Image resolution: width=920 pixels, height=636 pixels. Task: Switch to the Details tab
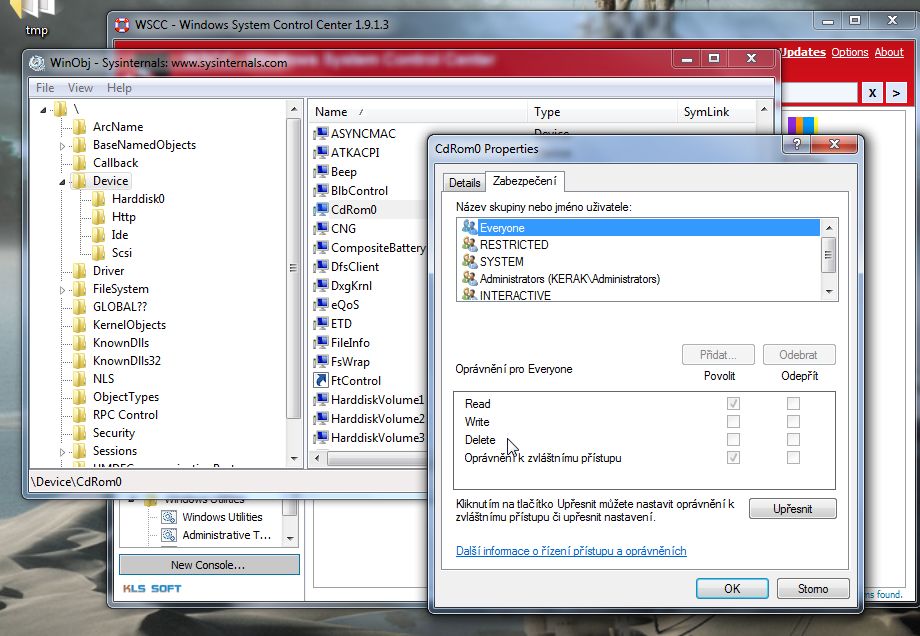(464, 183)
